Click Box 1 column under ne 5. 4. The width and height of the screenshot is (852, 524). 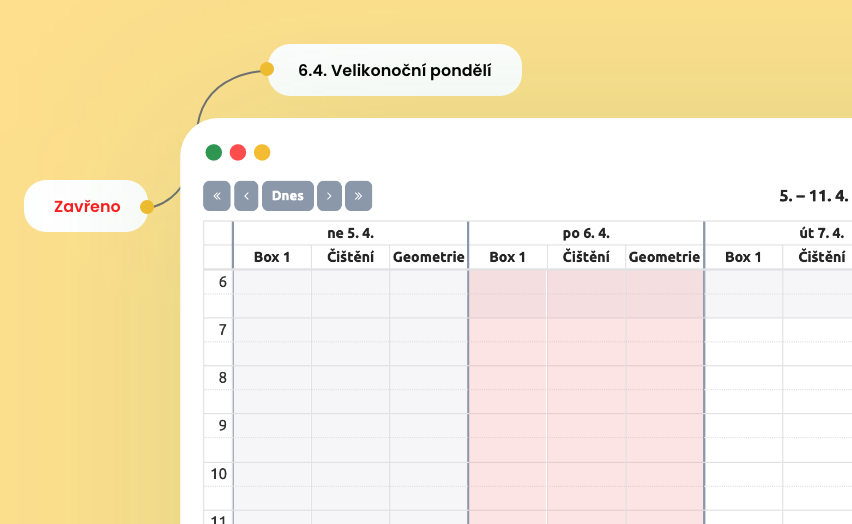click(272, 257)
